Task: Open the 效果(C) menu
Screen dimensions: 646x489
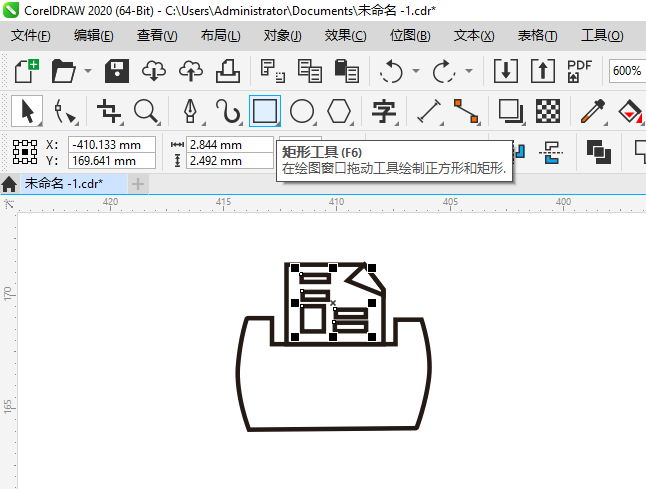Action: point(345,36)
